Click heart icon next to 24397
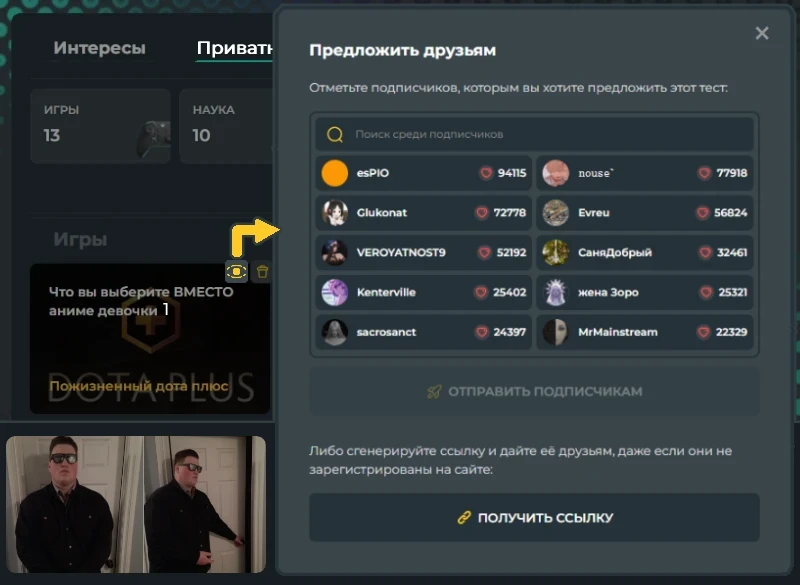800x585 pixels. point(482,332)
